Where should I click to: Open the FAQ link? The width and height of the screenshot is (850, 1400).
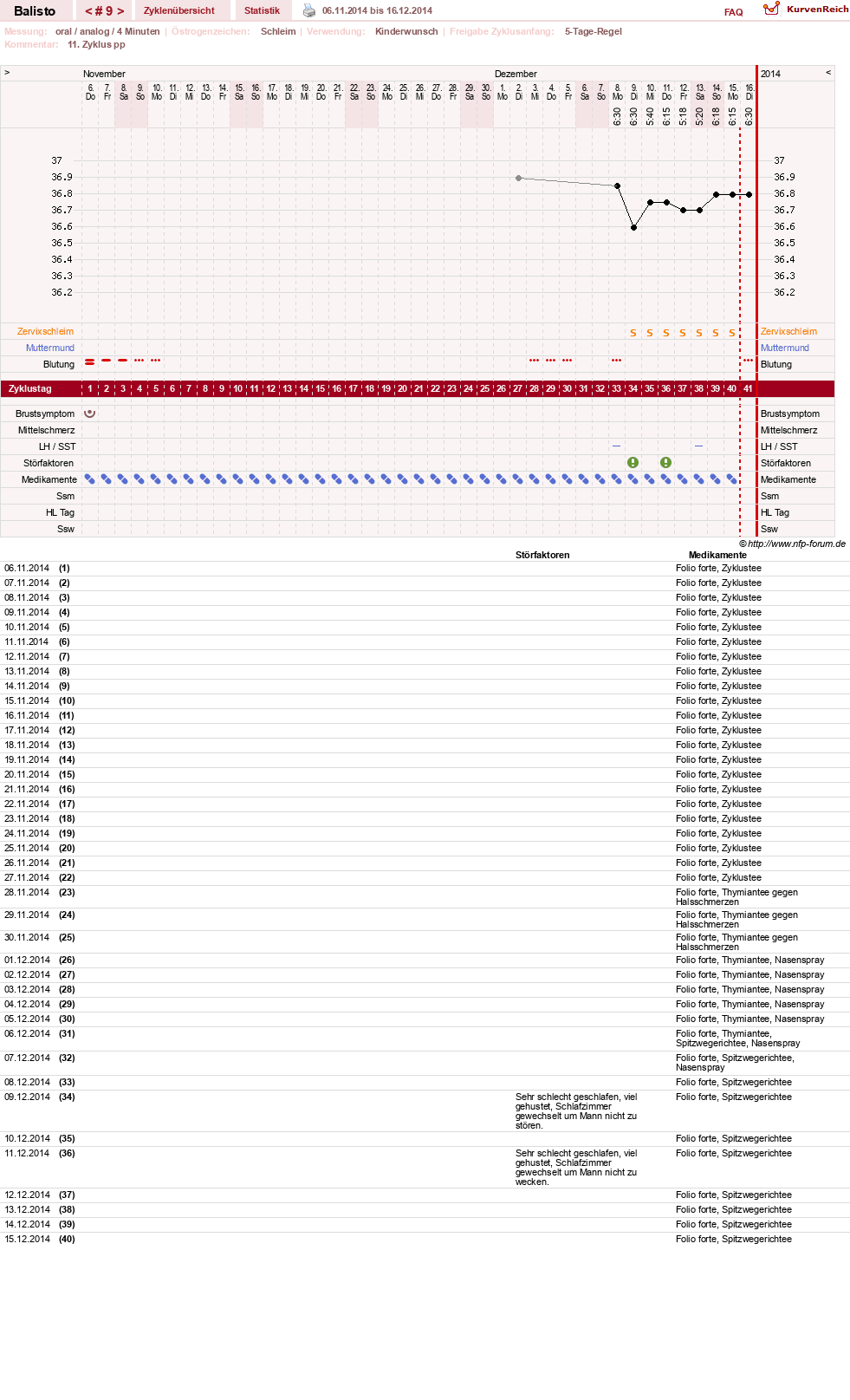[x=734, y=12]
